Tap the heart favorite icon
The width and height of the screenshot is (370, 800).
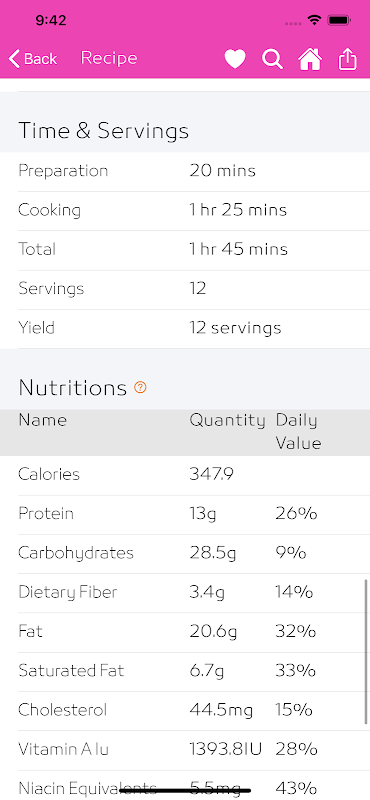coord(235,59)
